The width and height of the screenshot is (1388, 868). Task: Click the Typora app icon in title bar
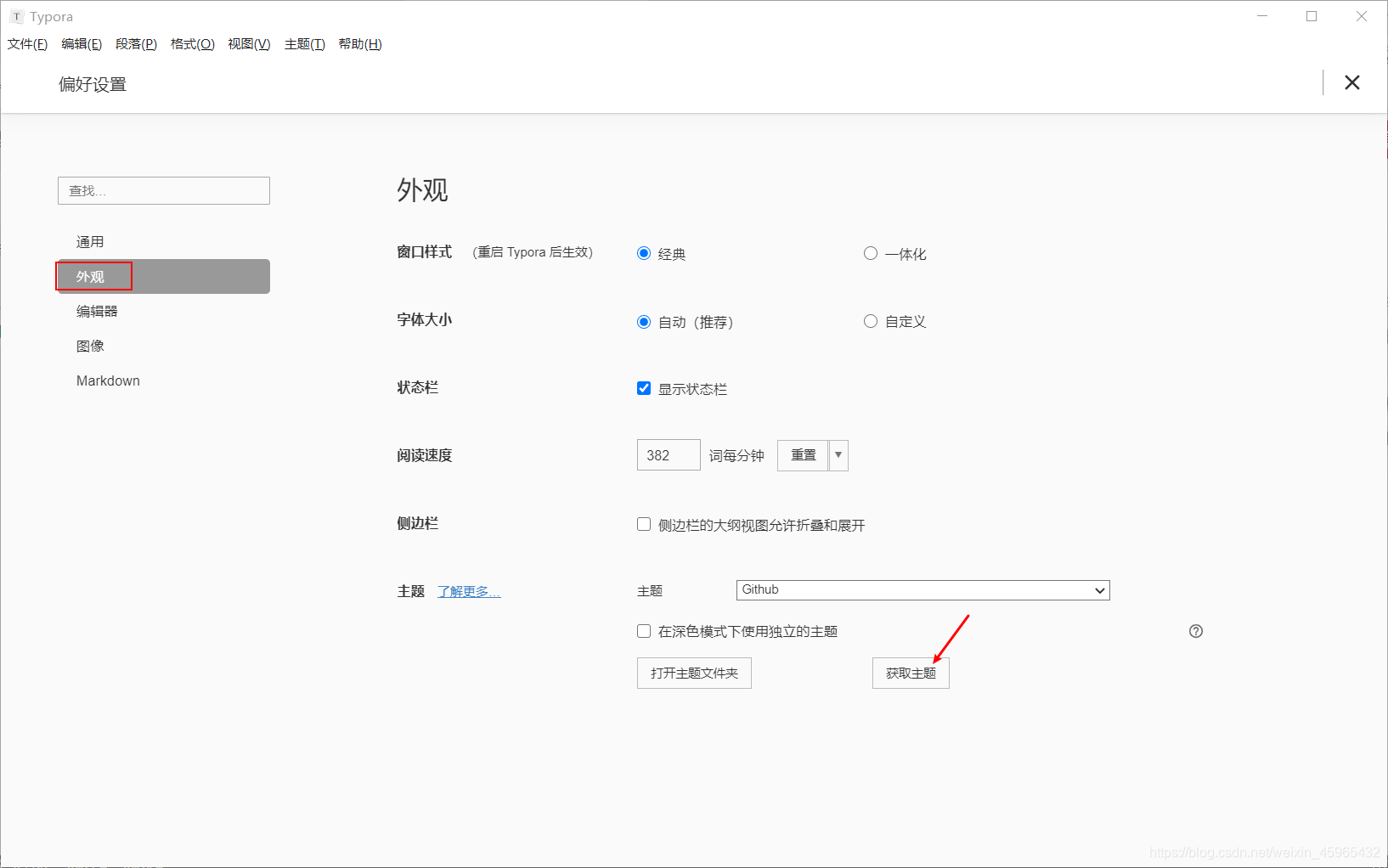tap(16, 16)
